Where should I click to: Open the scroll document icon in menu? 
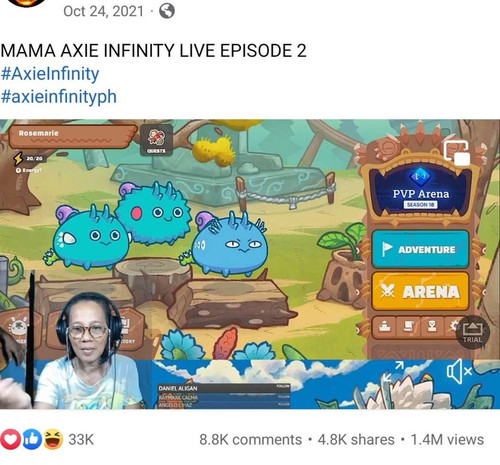(408, 326)
